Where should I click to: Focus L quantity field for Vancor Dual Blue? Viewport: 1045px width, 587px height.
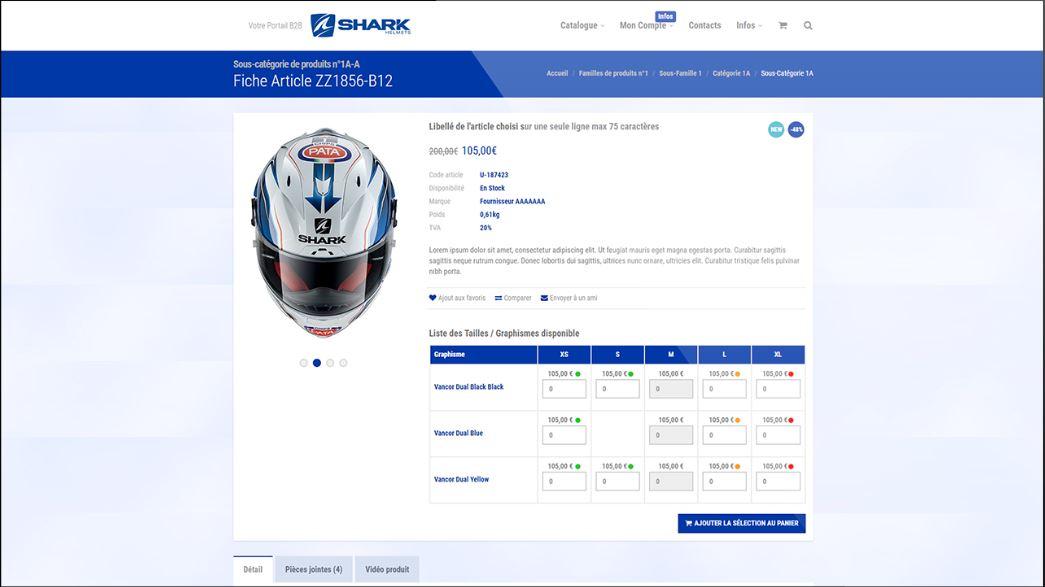(x=724, y=435)
